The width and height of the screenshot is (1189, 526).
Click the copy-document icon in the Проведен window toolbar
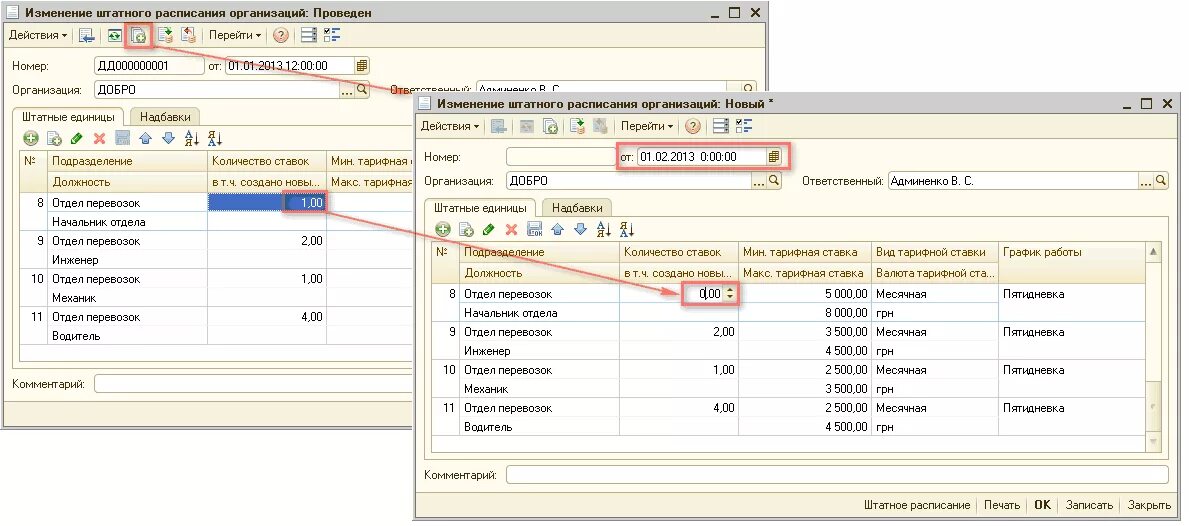[139, 36]
